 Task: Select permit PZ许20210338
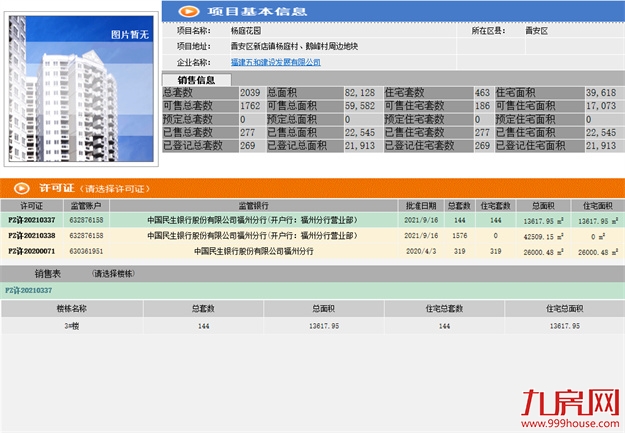(32, 236)
